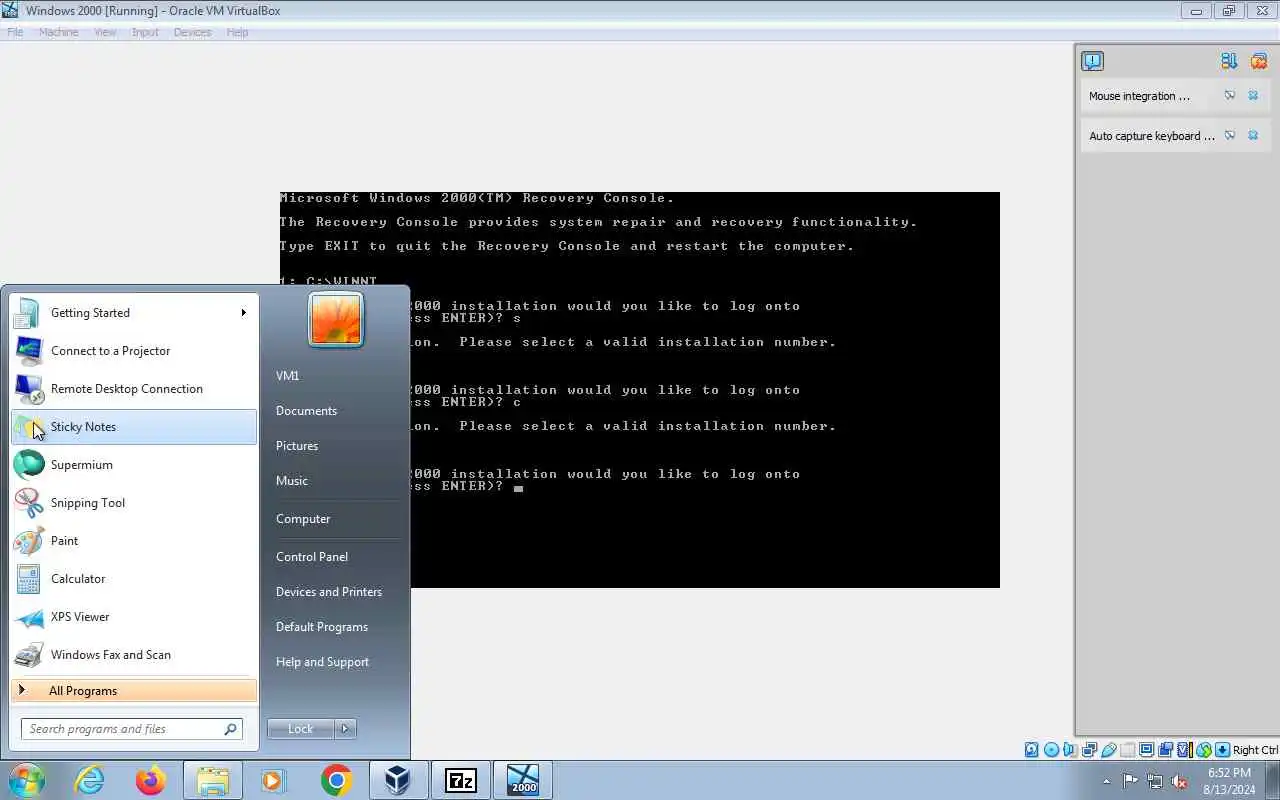The height and width of the screenshot is (800, 1280).
Task: Click the Windows Start orb
Action: point(27,780)
